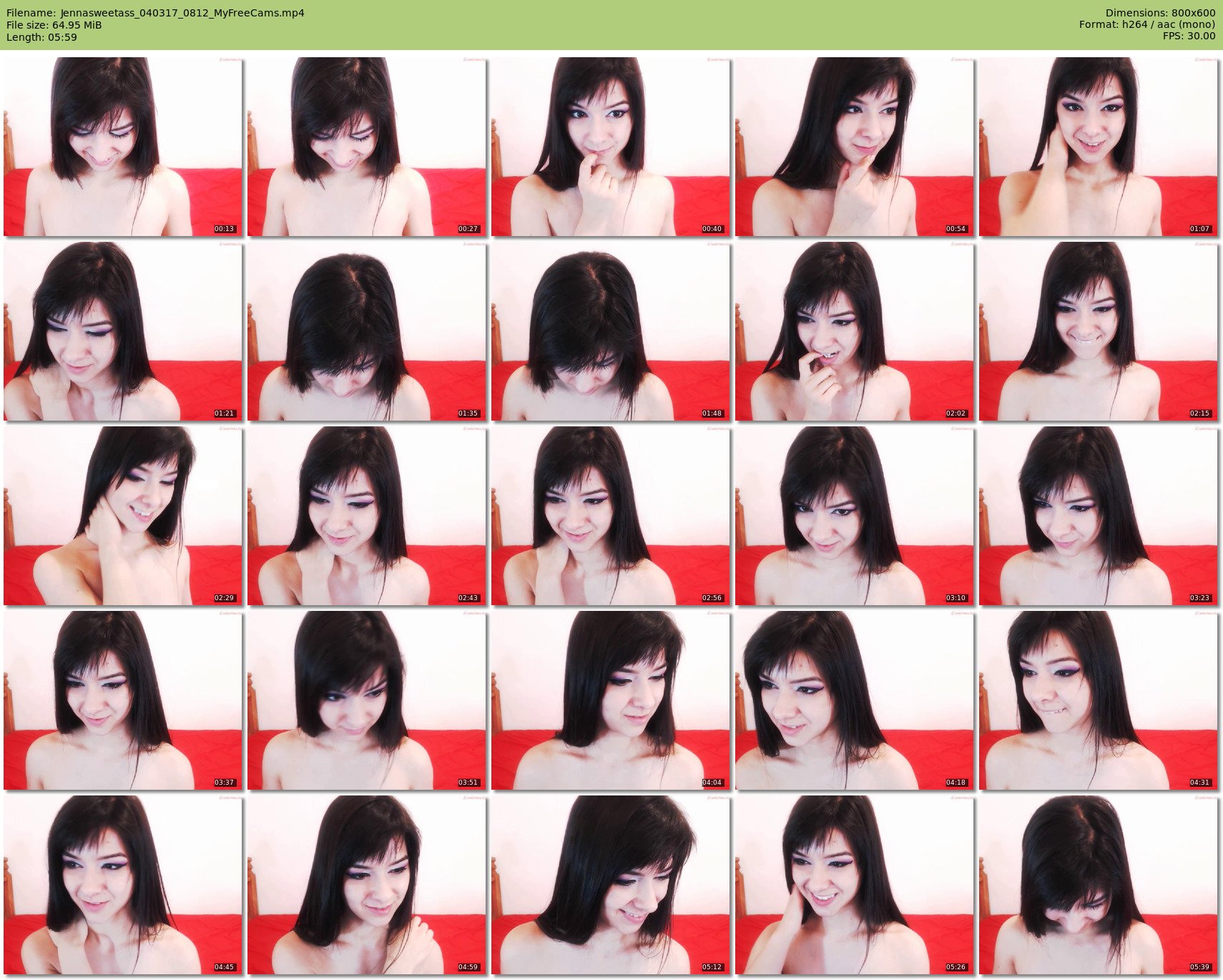Pick the frame at 02:15
1223x980 pixels.
[x=1099, y=331]
